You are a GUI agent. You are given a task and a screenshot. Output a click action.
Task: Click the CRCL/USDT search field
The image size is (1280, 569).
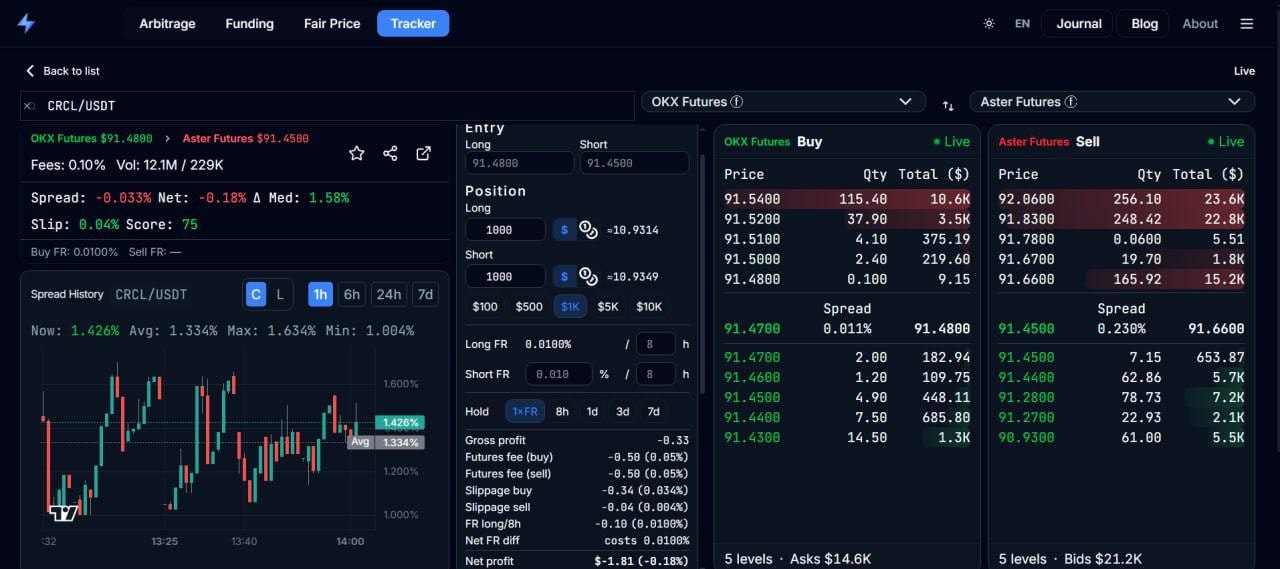click(x=327, y=106)
